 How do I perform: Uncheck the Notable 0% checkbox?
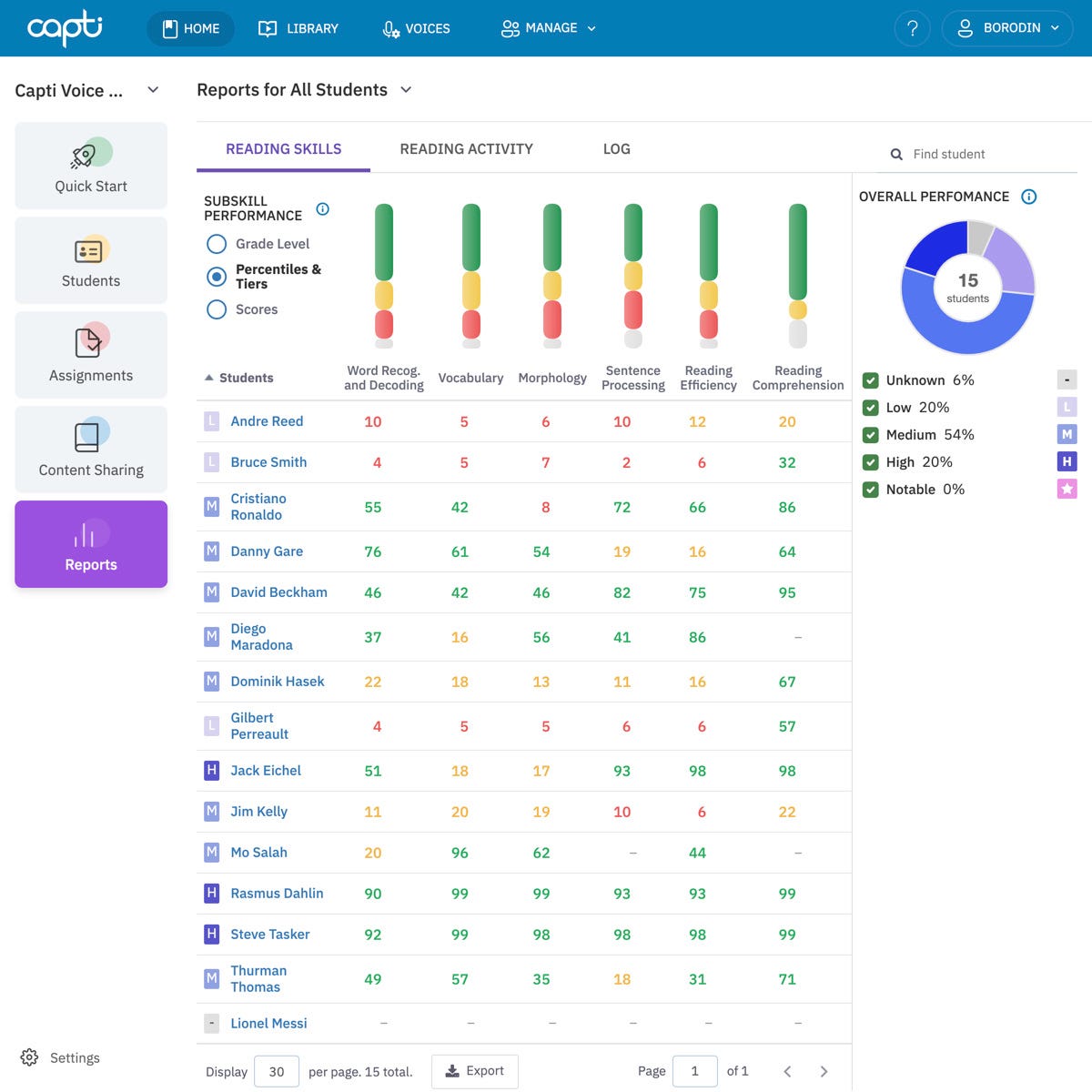(871, 490)
